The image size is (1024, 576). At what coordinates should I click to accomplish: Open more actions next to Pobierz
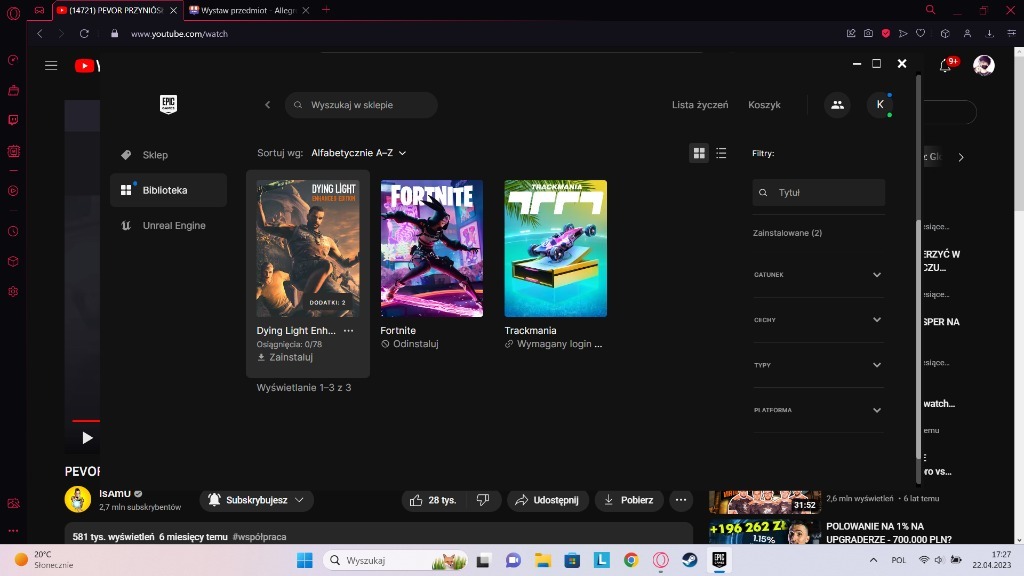(x=680, y=500)
